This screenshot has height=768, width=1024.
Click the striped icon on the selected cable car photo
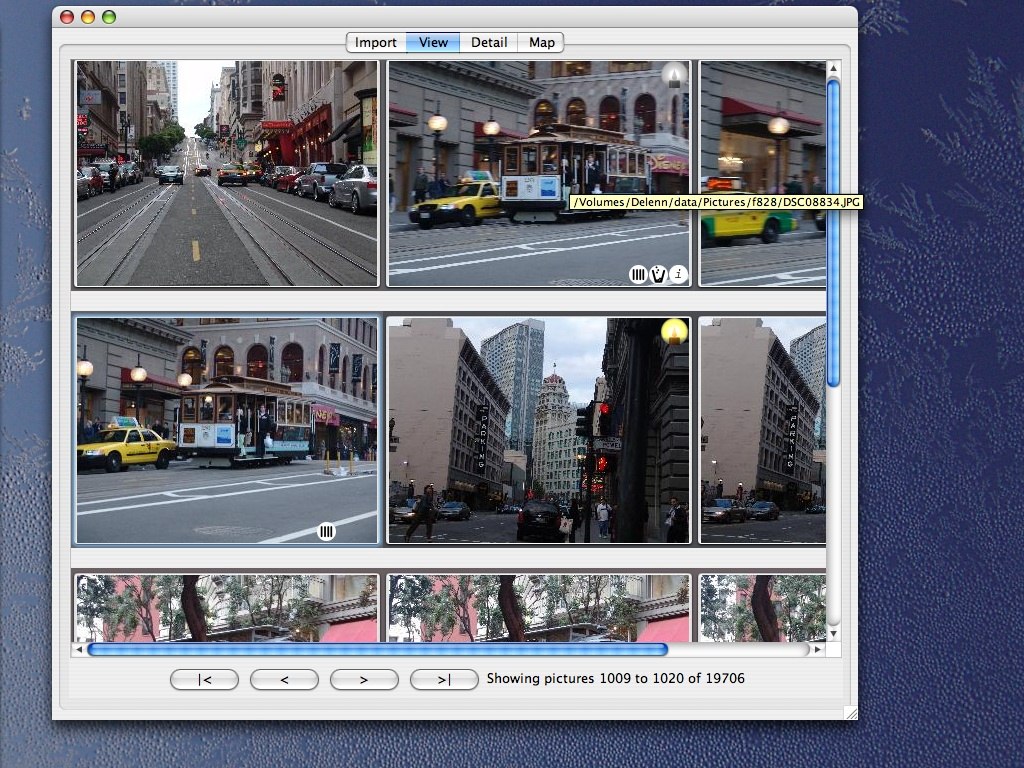tap(327, 532)
